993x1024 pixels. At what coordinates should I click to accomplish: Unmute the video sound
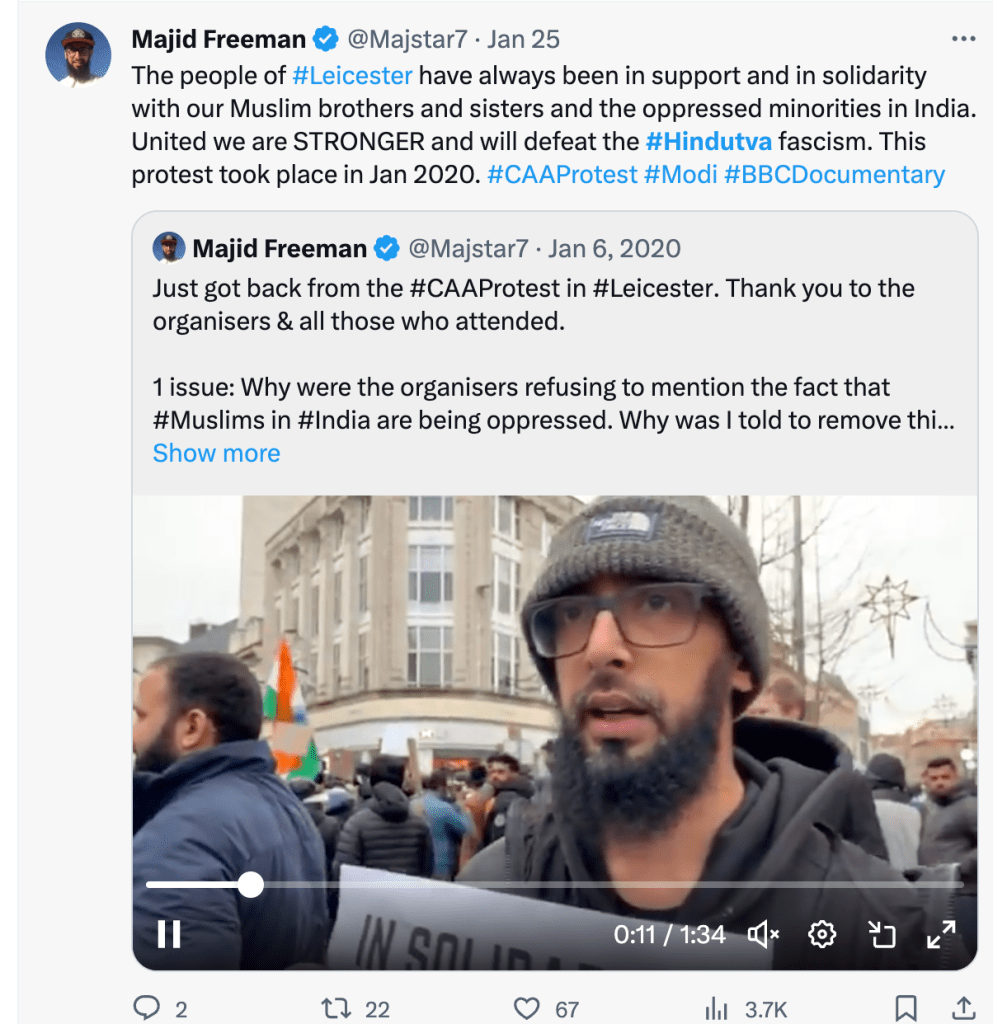(x=763, y=934)
